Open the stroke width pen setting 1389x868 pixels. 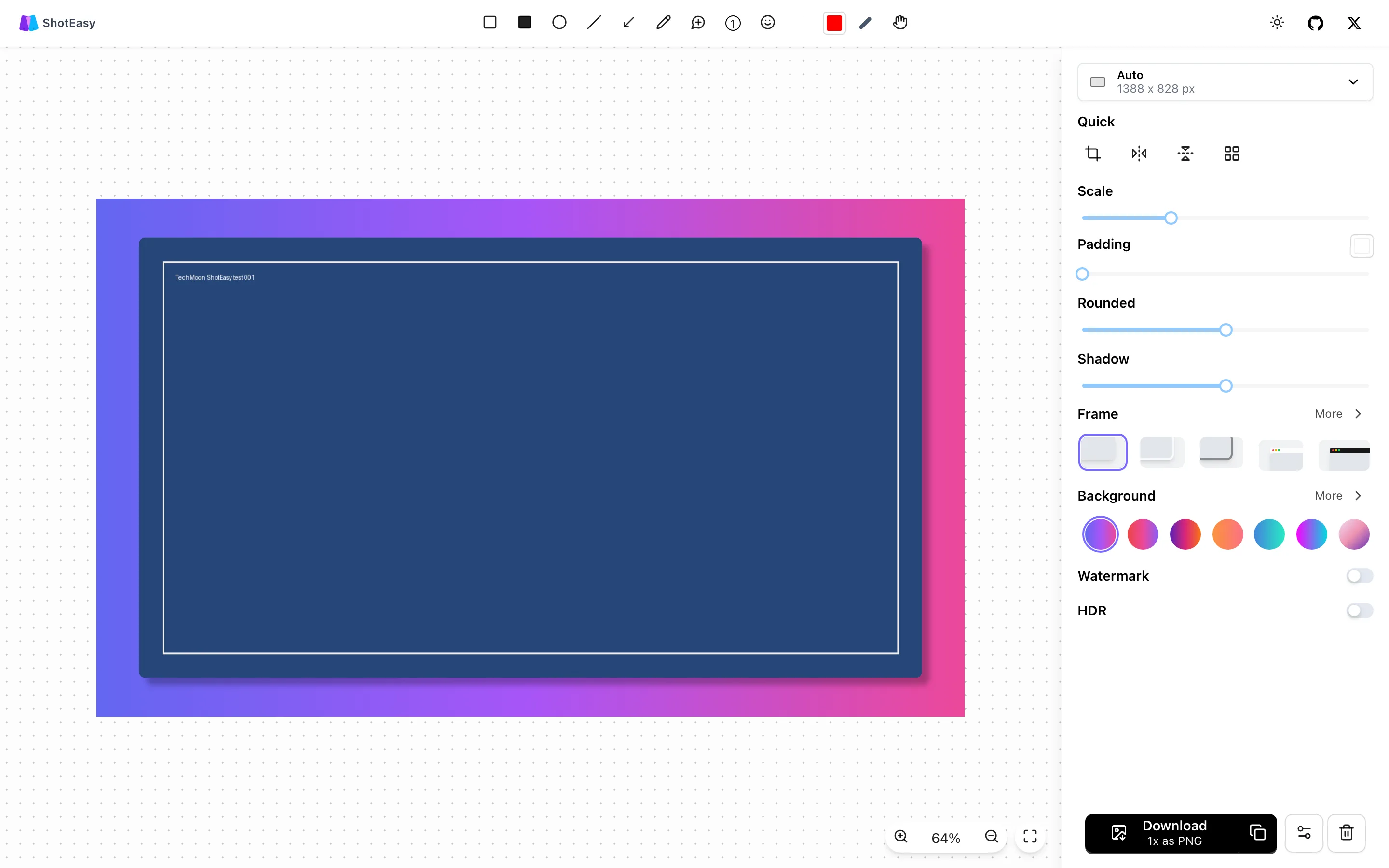click(866, 23)
